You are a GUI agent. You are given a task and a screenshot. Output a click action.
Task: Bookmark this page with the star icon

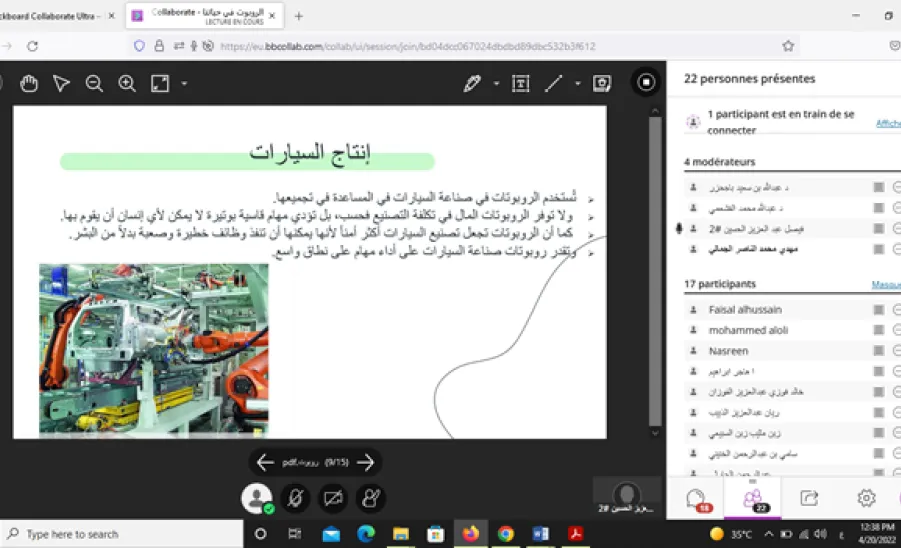point(788,46)
